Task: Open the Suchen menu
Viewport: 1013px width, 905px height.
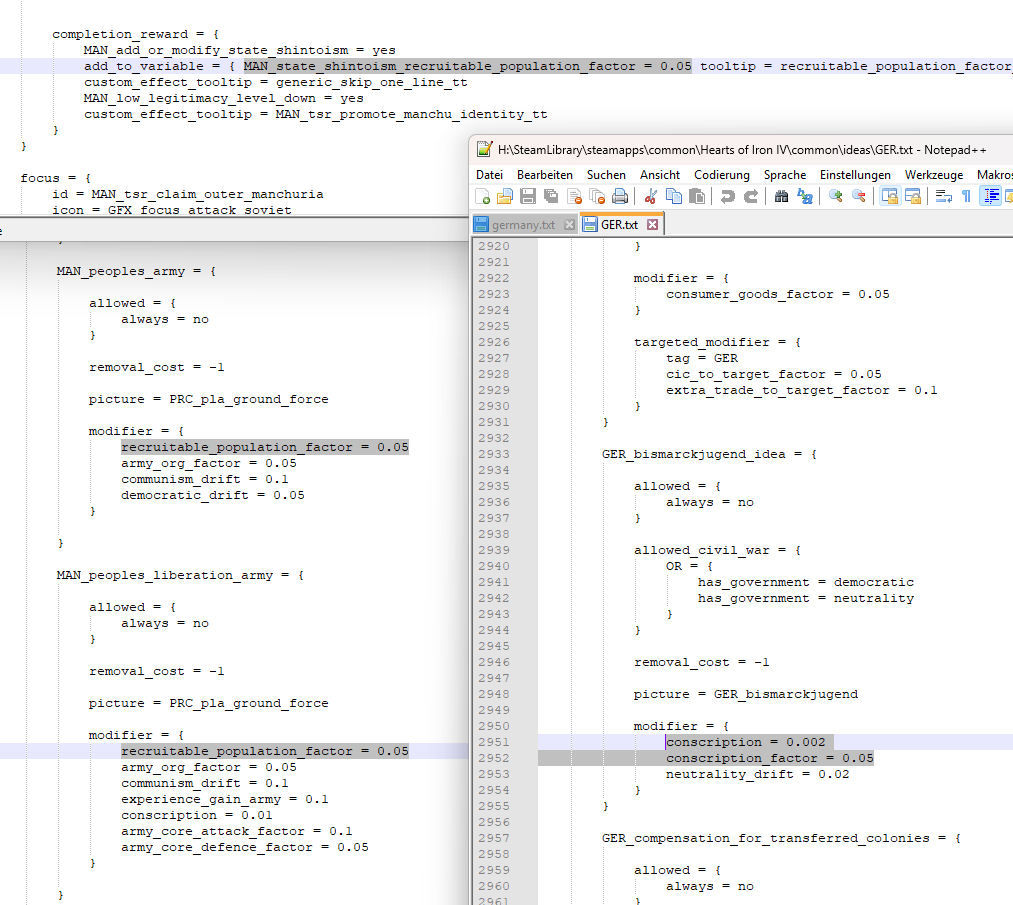Action: (606, 174)
